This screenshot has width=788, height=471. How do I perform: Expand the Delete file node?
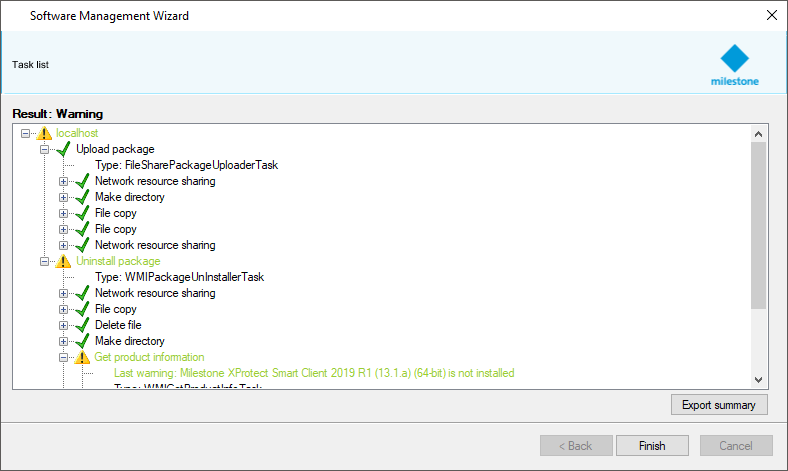[x=64, y=325]
